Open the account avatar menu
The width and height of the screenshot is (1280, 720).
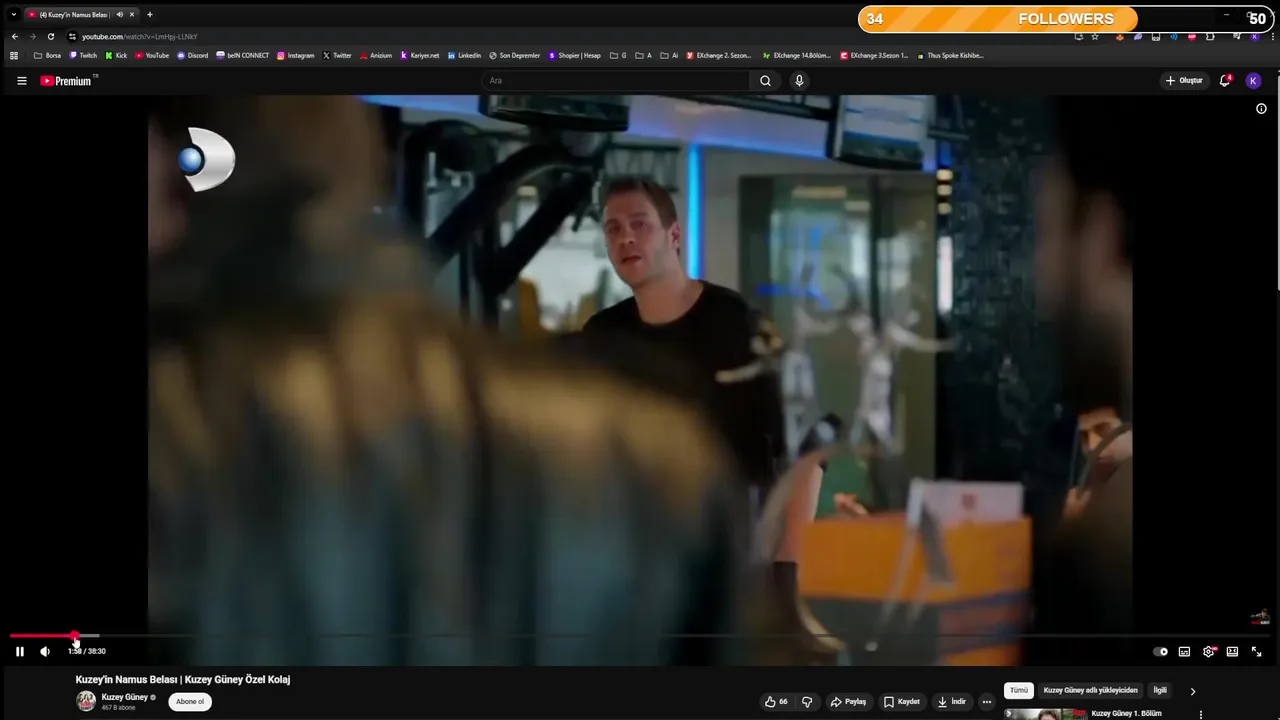1253,81
